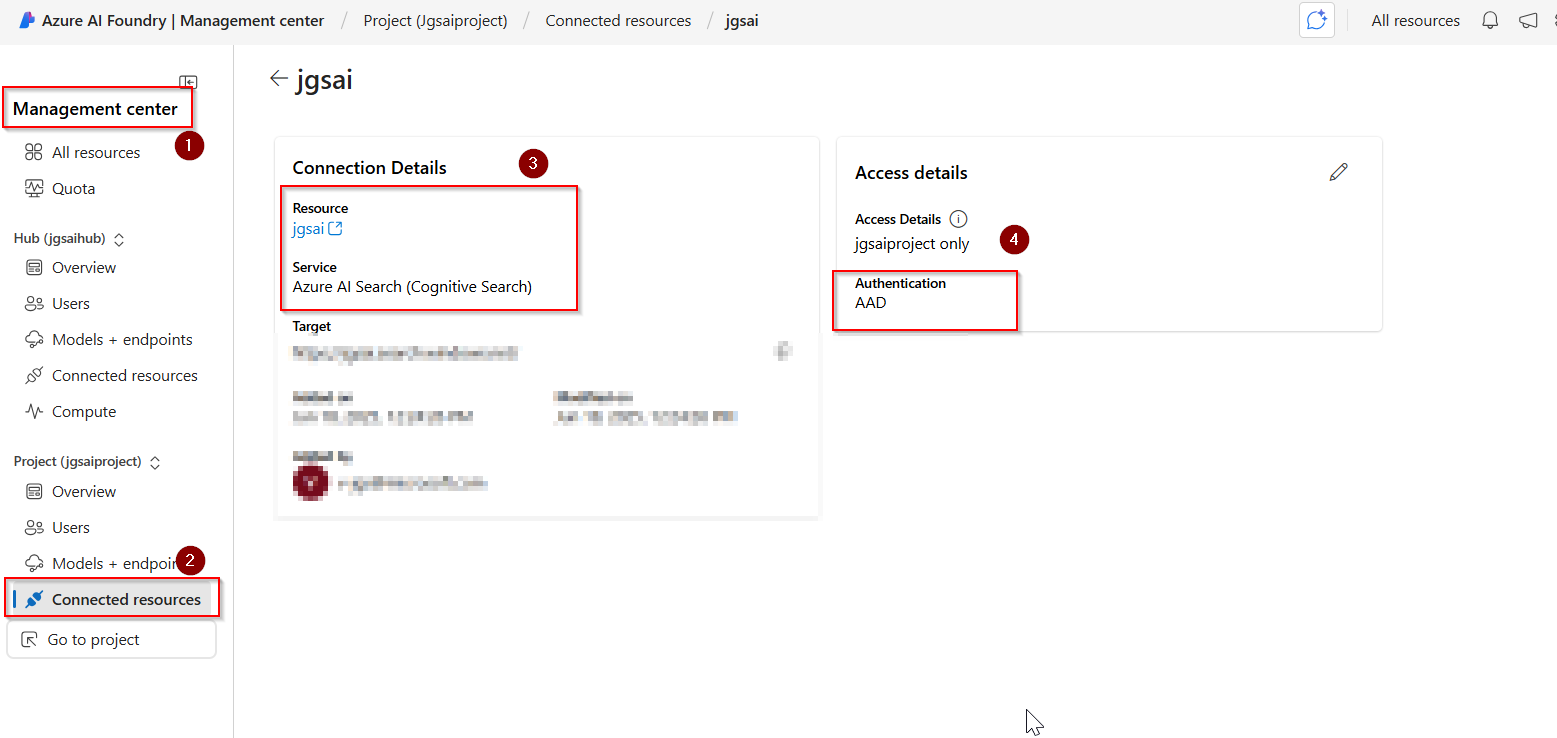
Task: Click the Compute pulse icon
Action: (34, 411)
